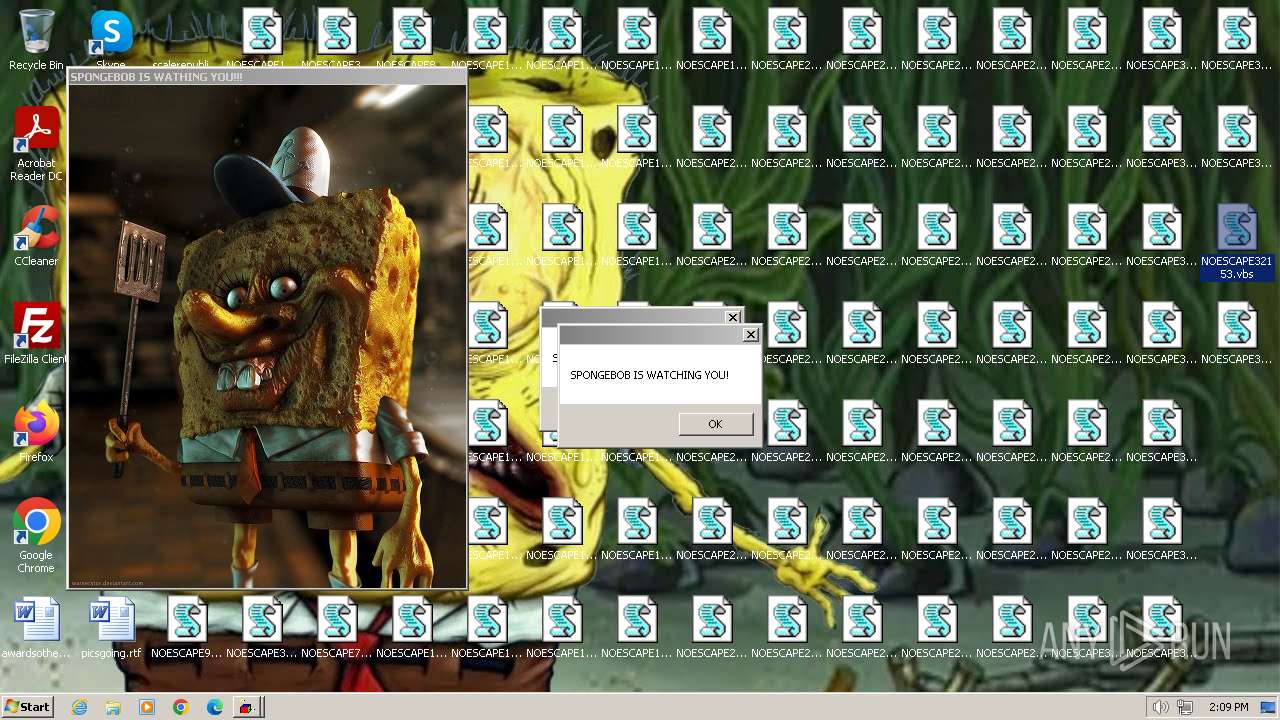1280x720 pixels.
Task: Select the FileZilla Client shortcut
Action: click(x=36, y=334)
